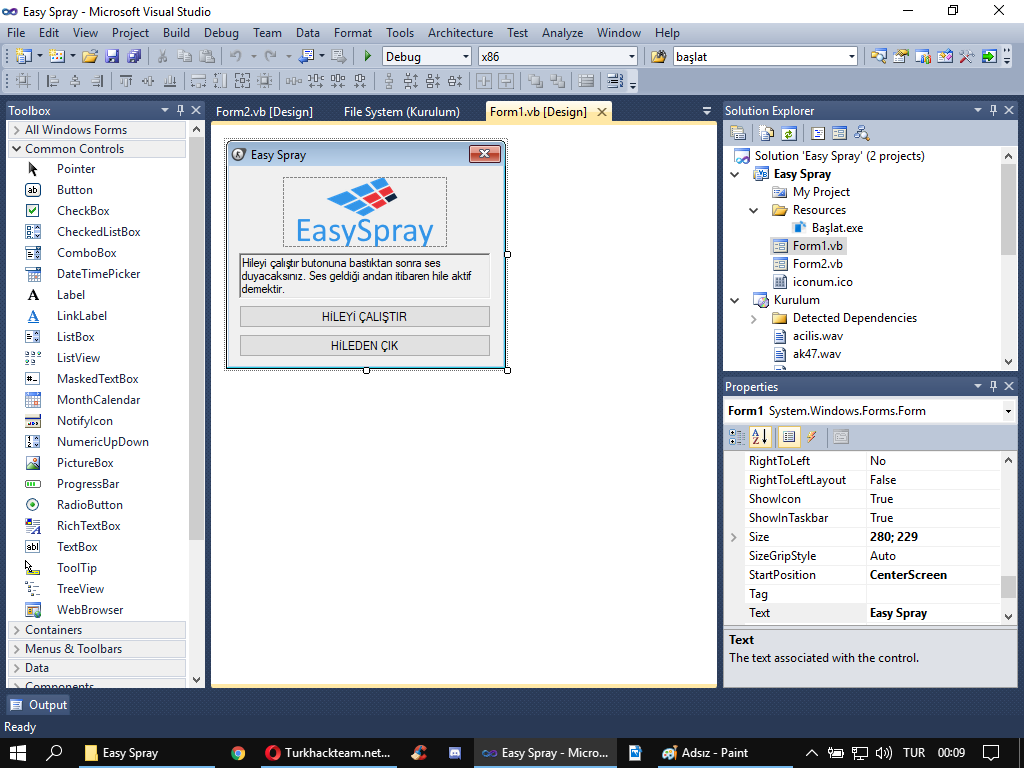The width and height of the screenshot is (1024, 768).
Task: Click the Save floppy disk icon
Action: coord(112,57)
